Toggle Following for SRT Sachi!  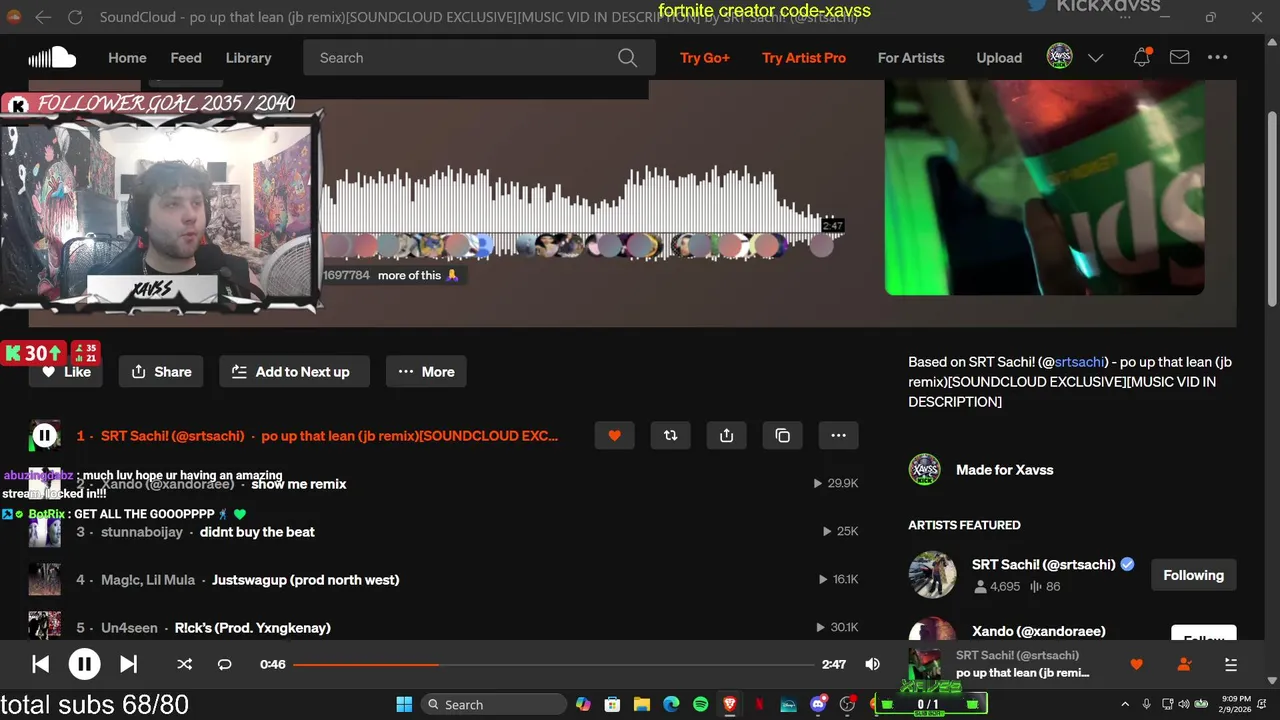(x=1193, y=575)
